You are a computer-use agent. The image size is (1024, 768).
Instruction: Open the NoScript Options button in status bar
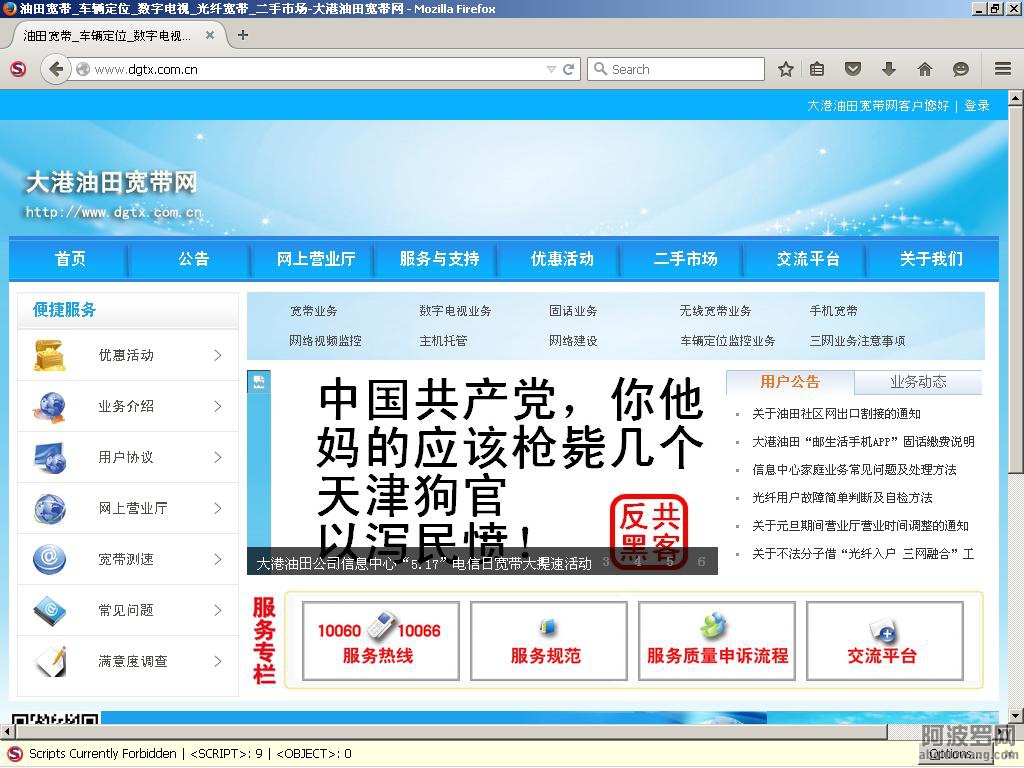[949, 754]
